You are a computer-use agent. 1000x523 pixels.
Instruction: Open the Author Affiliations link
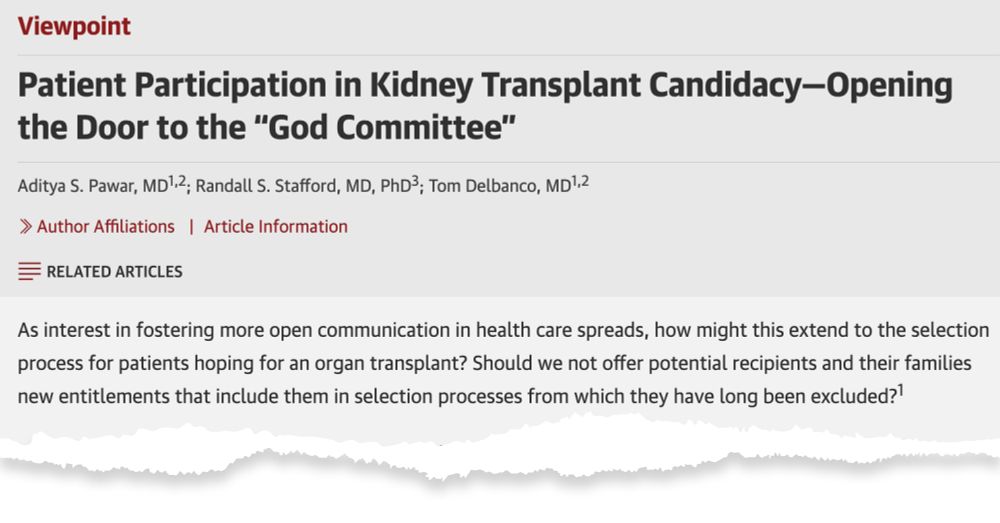[105, 227]
